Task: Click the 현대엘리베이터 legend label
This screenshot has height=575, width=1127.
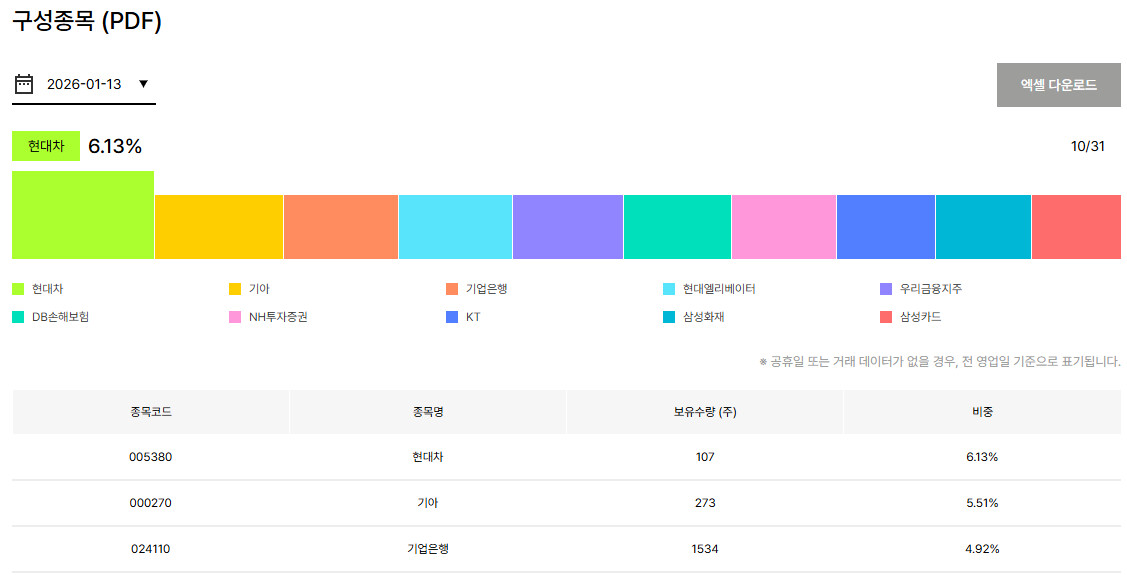Action: (719, 289)
